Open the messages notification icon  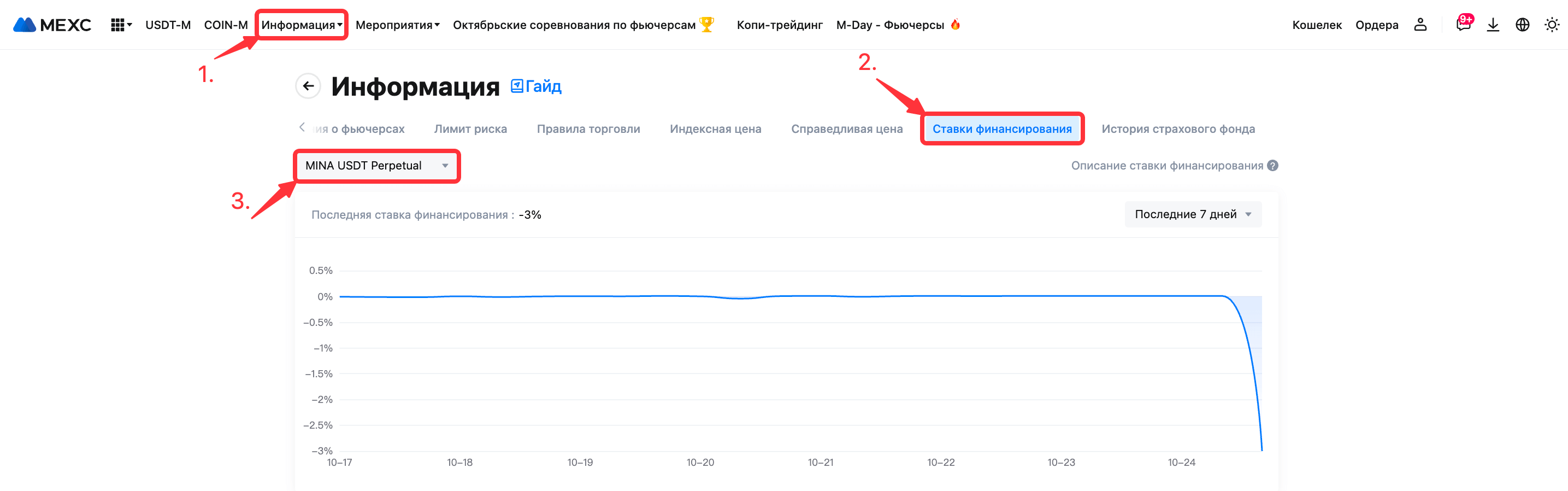(1463, 25)
